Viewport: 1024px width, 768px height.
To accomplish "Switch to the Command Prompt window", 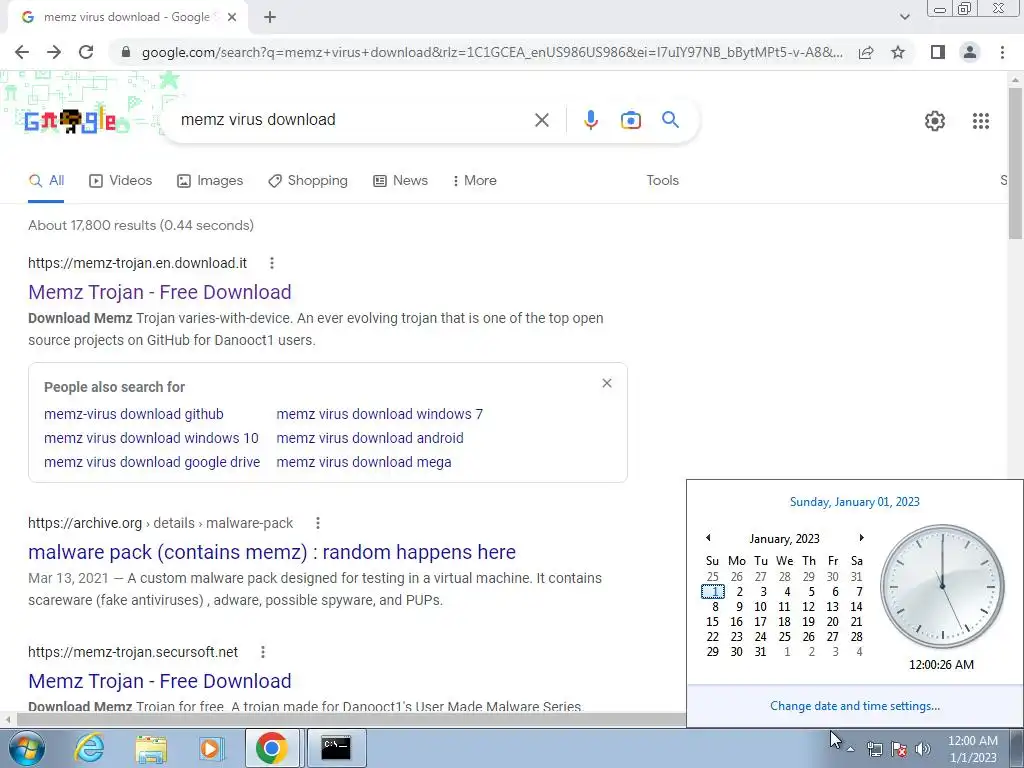I will click(336, 748).
